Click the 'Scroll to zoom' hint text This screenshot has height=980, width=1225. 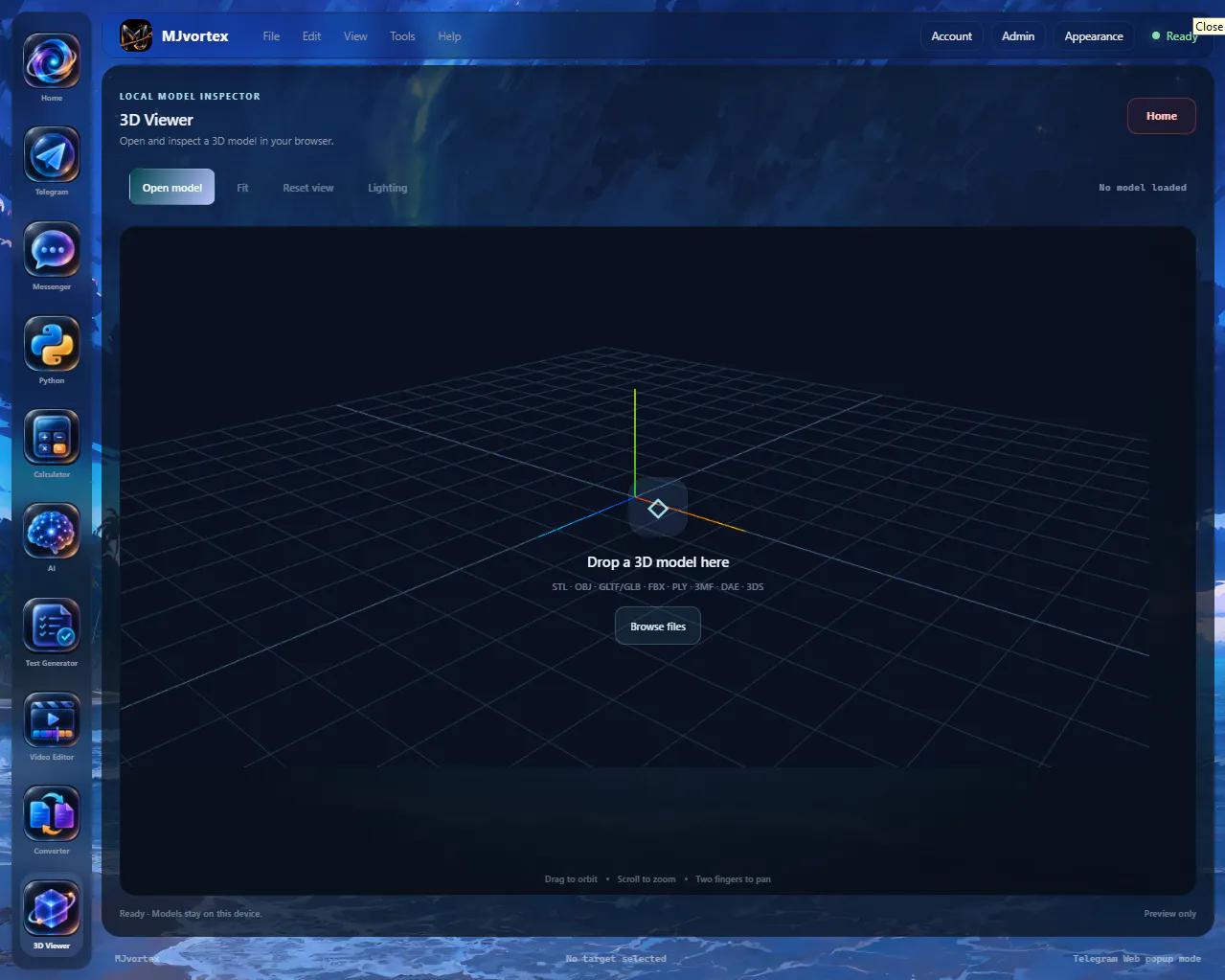647,879
